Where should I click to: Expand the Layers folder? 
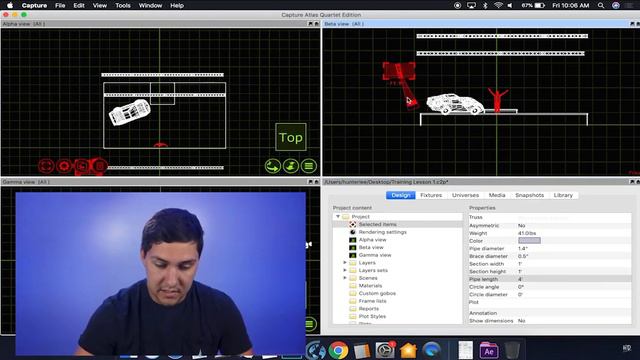coord(345,262)
